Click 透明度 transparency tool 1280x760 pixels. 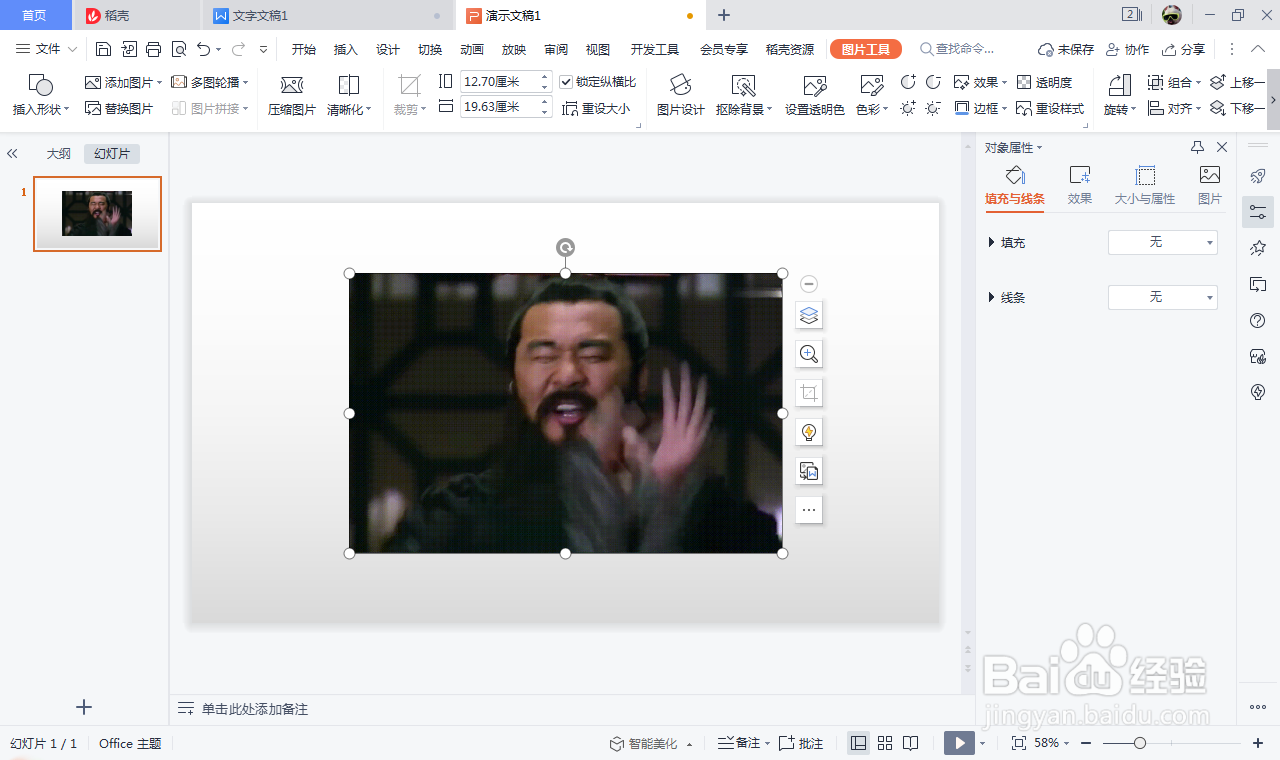[1044, 82]
